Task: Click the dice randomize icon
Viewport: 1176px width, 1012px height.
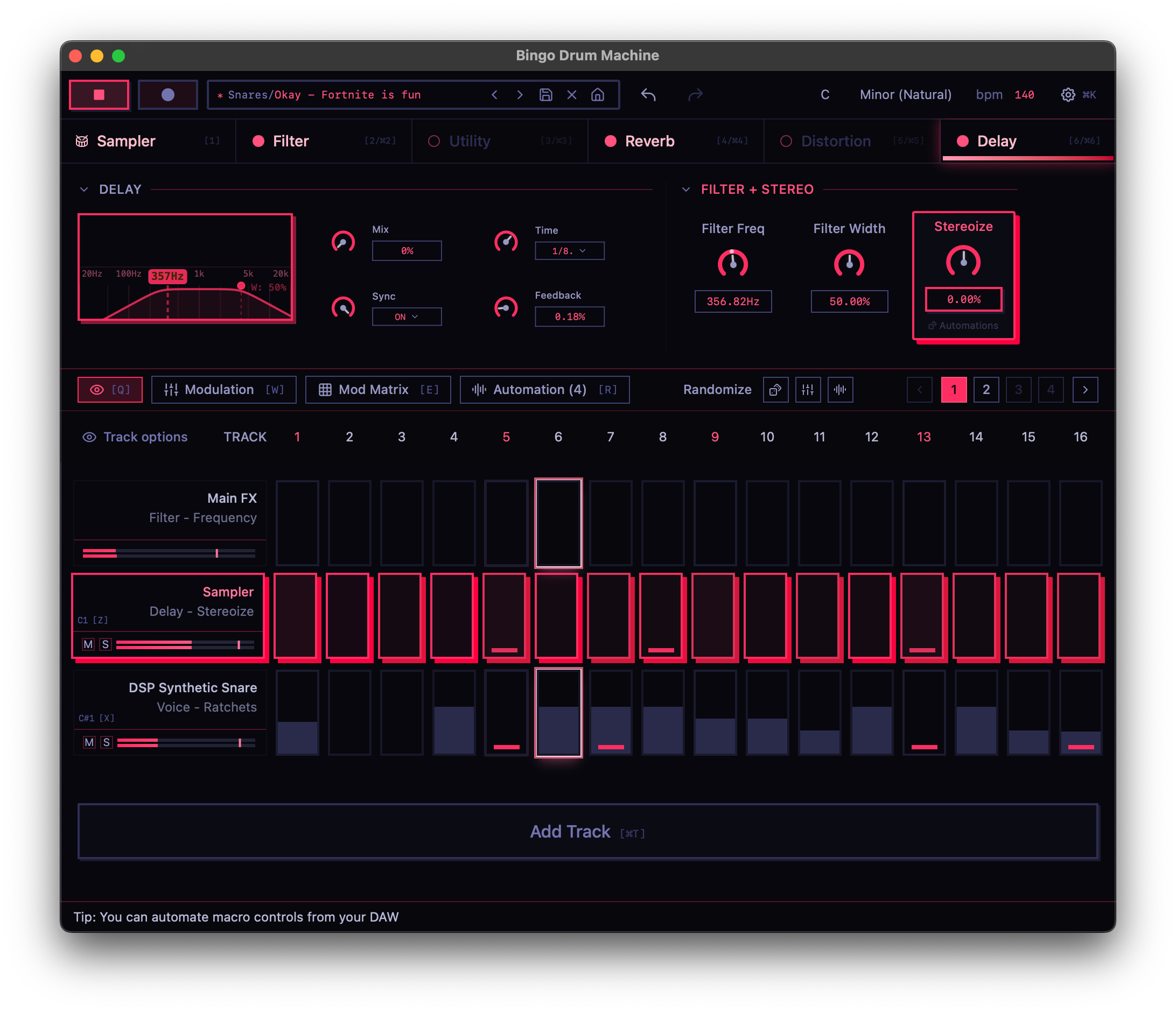Action: coord(775,390)
